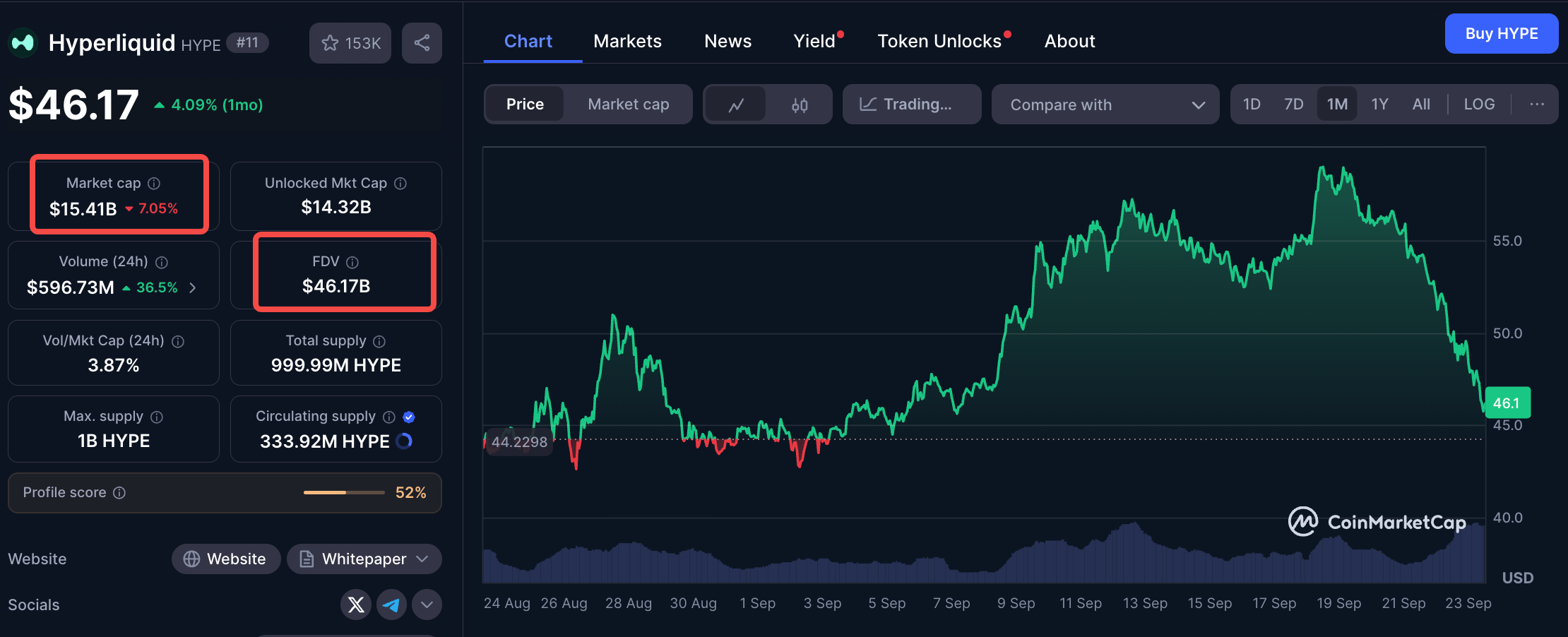Open the project Website link
Image resolution: width=1568 pixels, height=637 pixels.
[226, 559]
